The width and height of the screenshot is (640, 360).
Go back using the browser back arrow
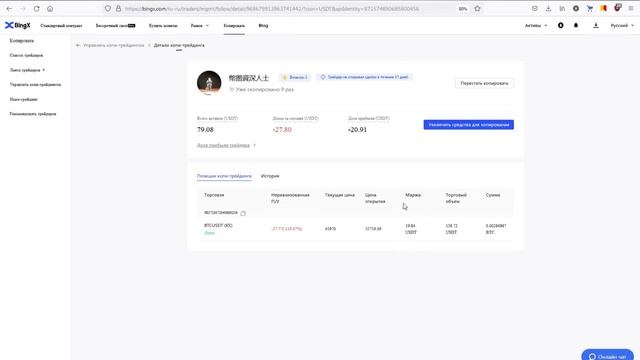[9, 9]
